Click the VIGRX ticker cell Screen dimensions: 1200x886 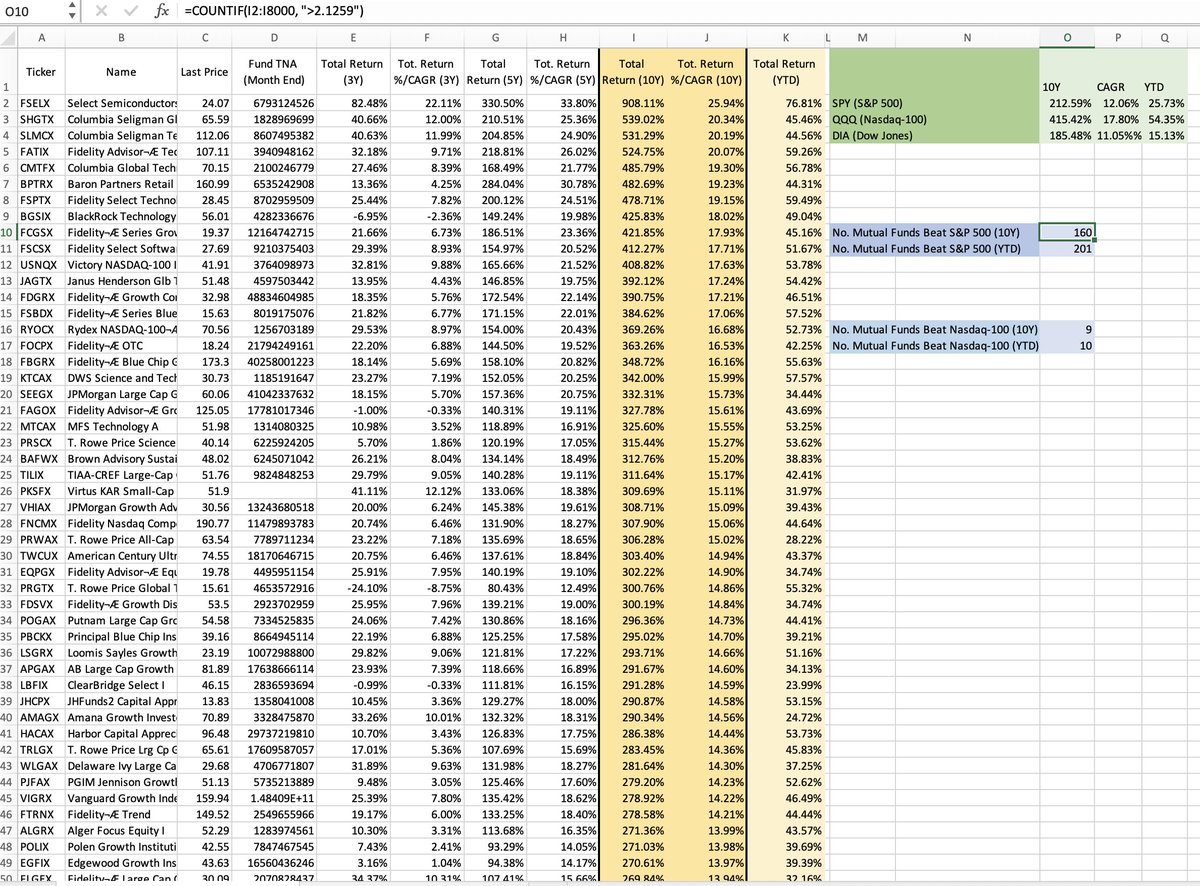(41, 801)
